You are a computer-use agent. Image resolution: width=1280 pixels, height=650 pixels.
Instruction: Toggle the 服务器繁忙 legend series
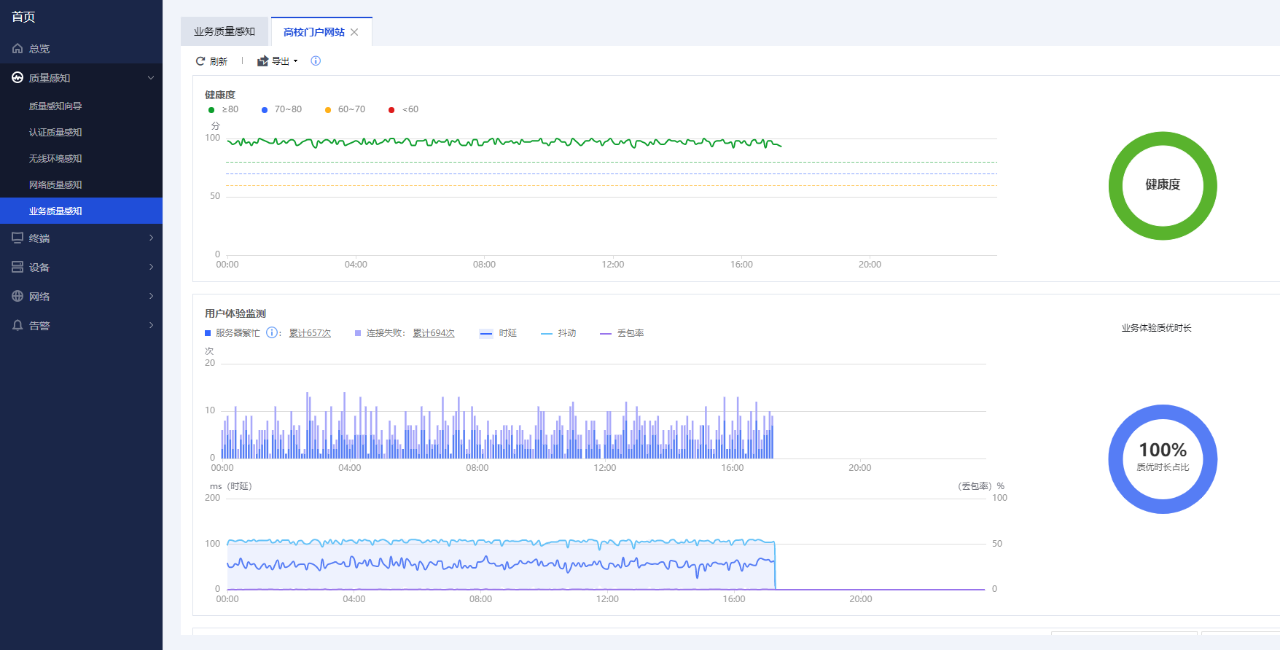(x=232, y=333)
